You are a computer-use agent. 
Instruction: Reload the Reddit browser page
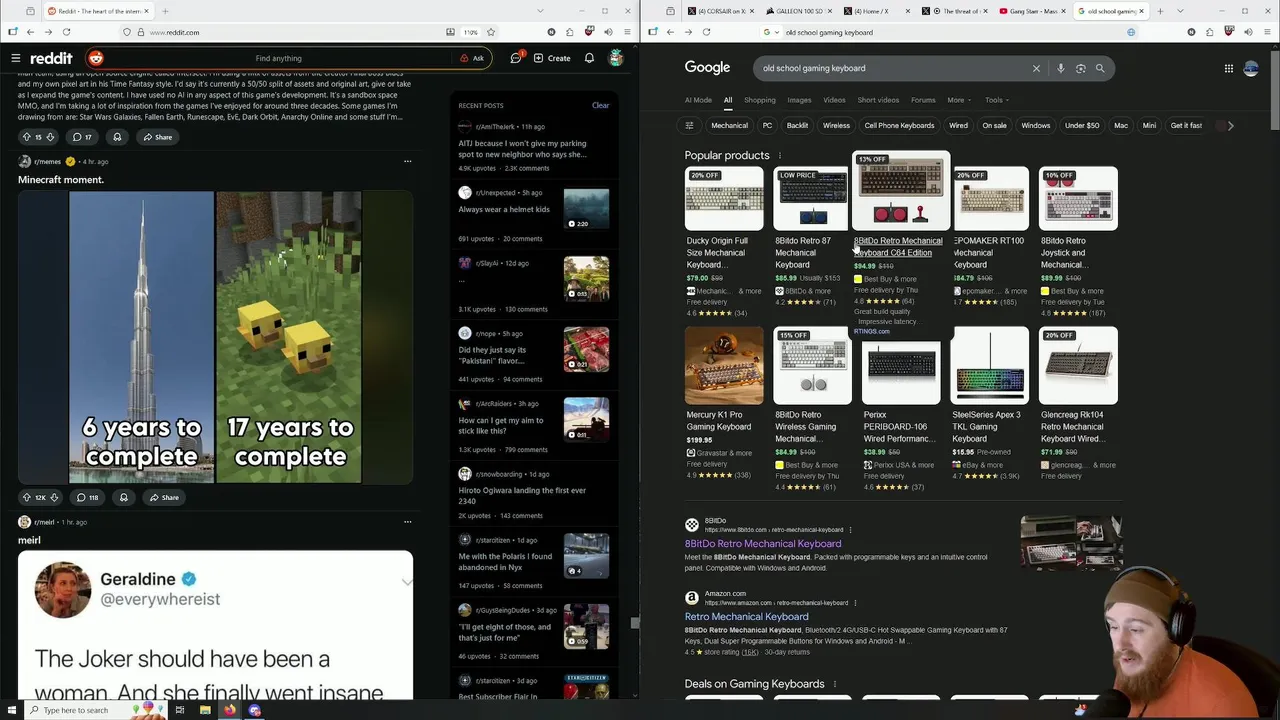pyautogui.click(x=66, y=32)
